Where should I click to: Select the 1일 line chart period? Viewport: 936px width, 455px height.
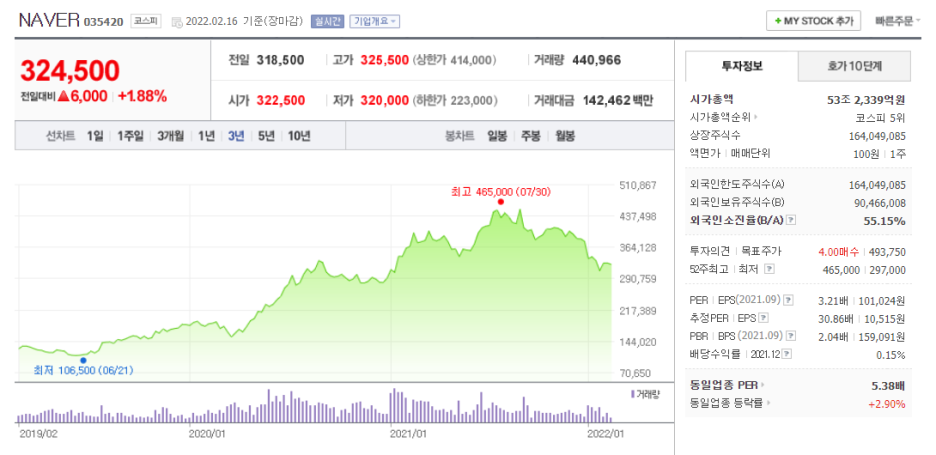pos(95,136)
